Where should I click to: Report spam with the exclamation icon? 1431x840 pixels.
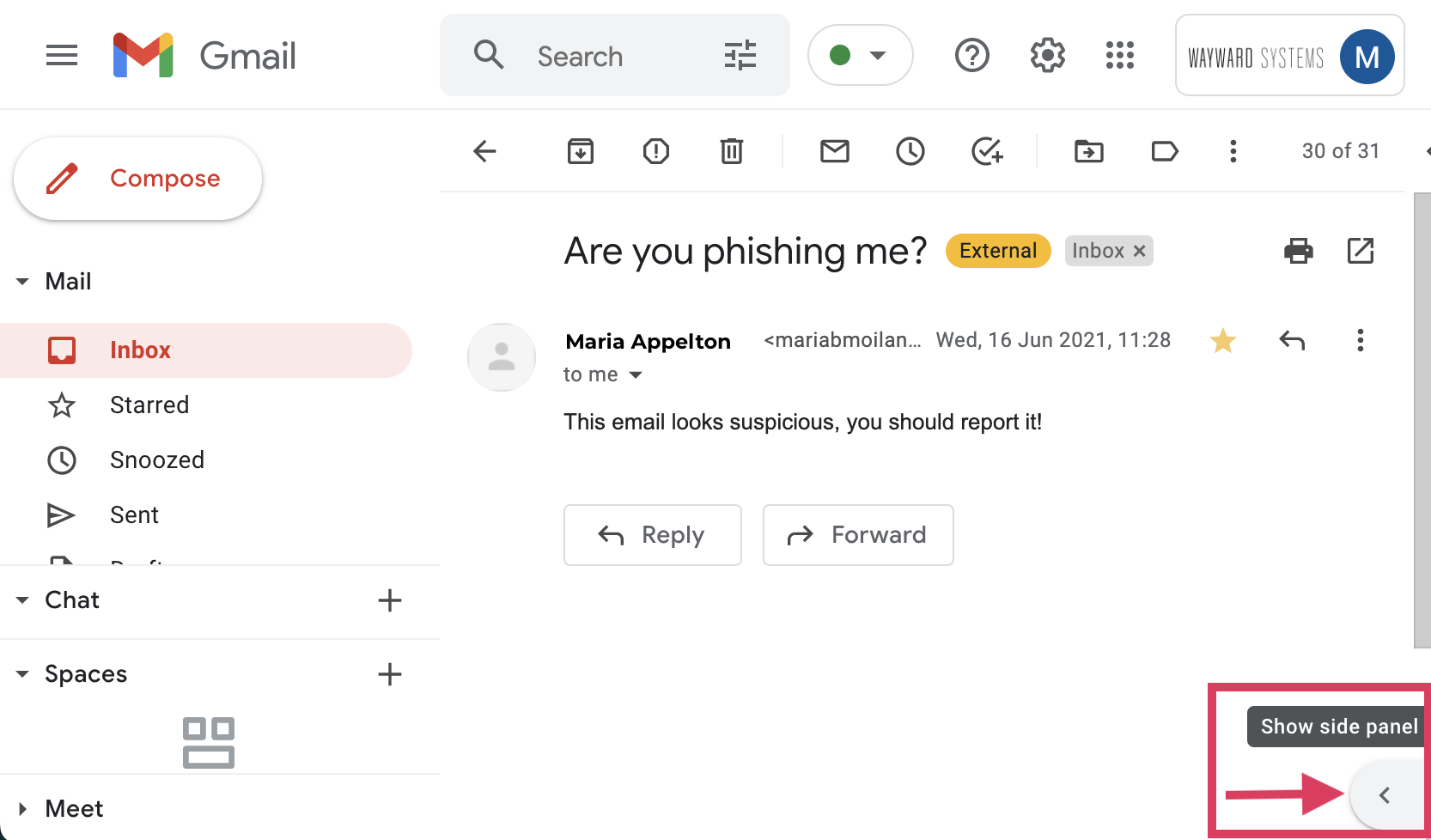[x=656, y=151]
